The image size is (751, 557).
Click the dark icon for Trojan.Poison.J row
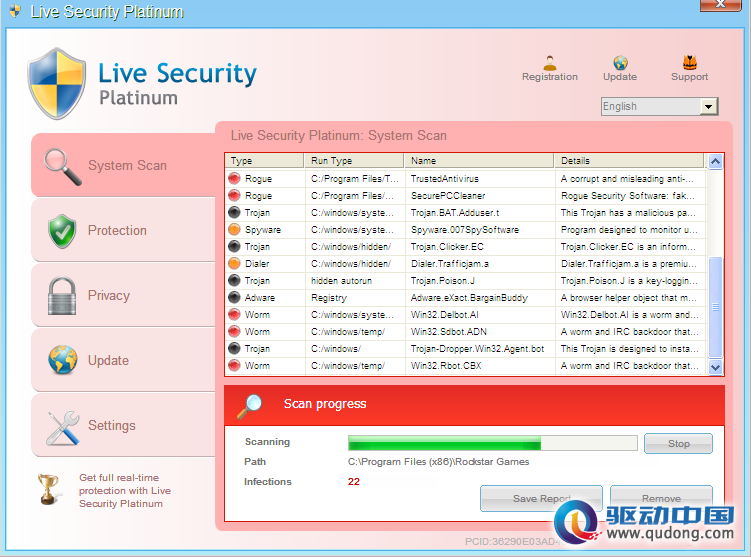coord(234,281)
